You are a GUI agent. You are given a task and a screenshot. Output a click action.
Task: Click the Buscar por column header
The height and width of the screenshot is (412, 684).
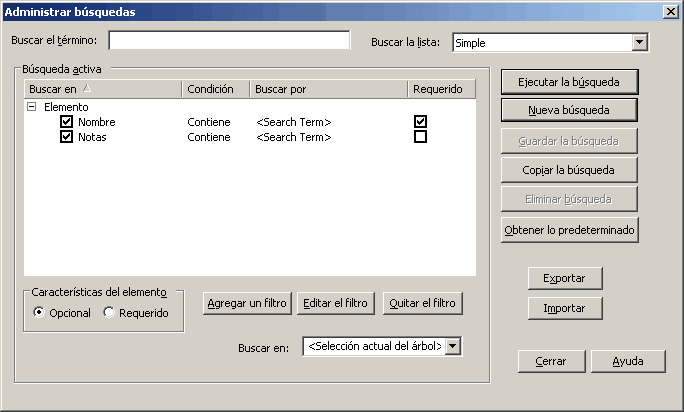pyautogui.click(x=329, y=89)
